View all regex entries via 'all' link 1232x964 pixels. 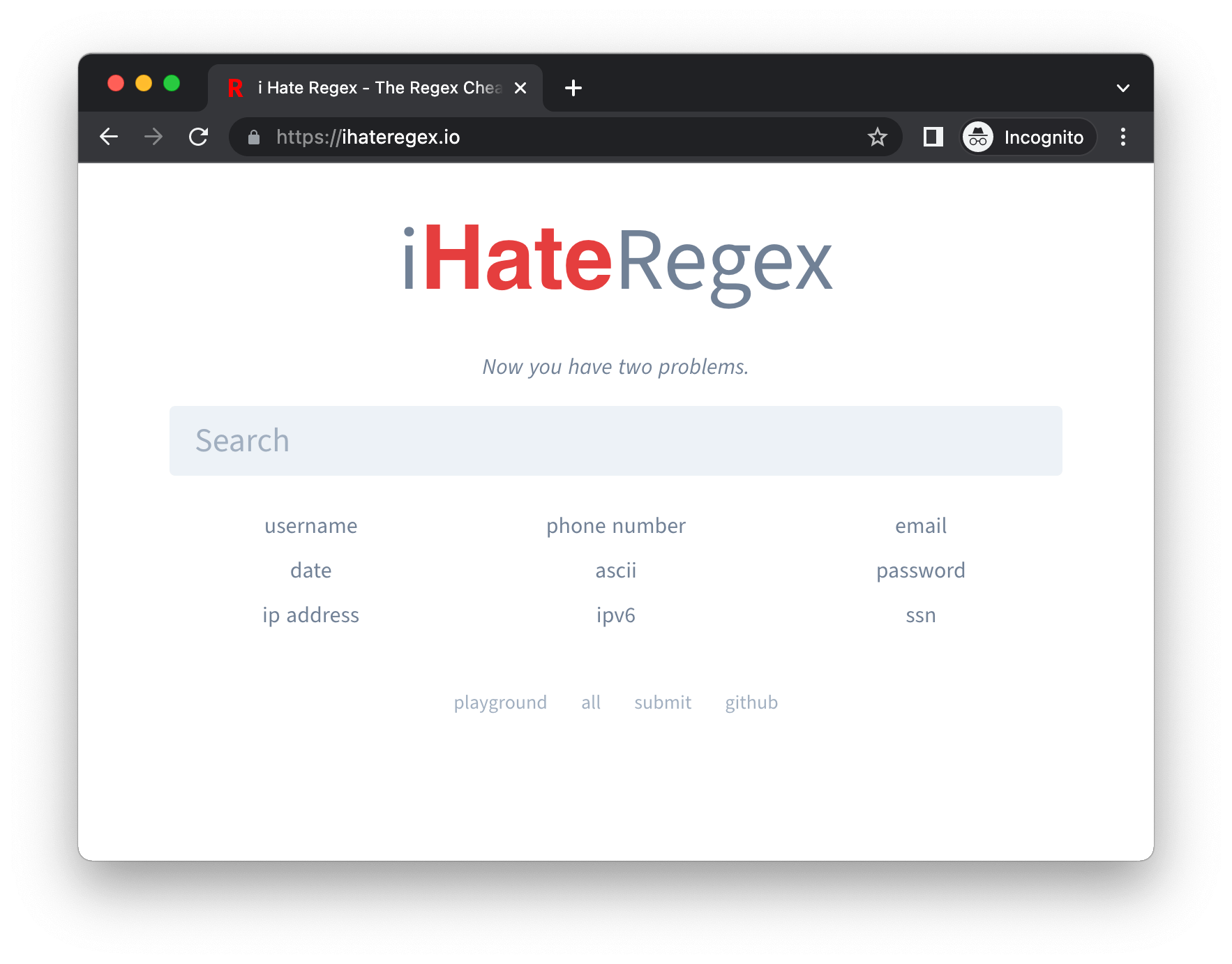[591, 702]
